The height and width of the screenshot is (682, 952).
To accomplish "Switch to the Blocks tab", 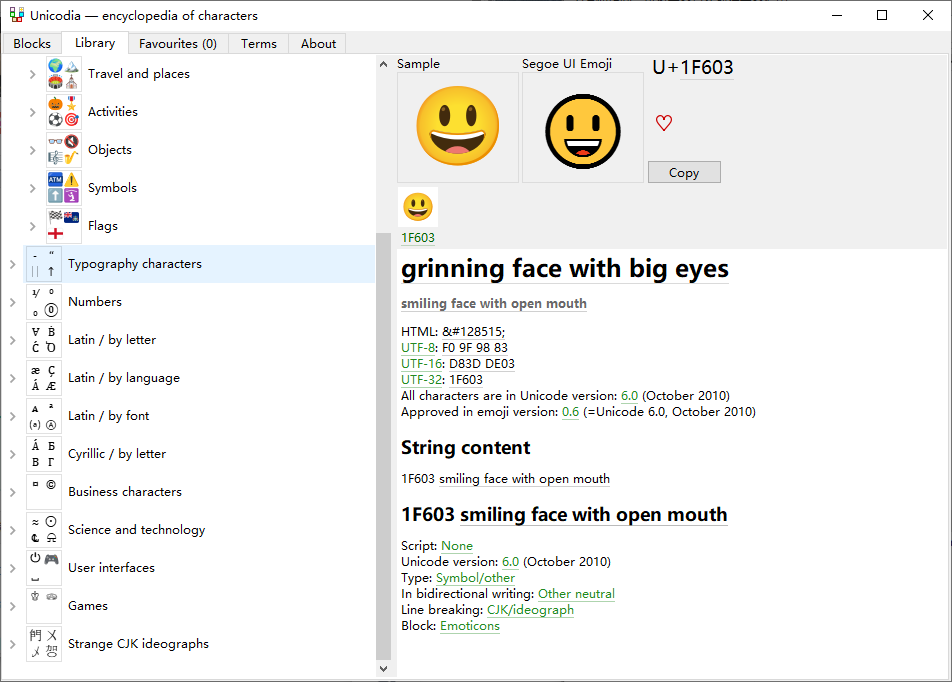I will click(x=32, y=44).
